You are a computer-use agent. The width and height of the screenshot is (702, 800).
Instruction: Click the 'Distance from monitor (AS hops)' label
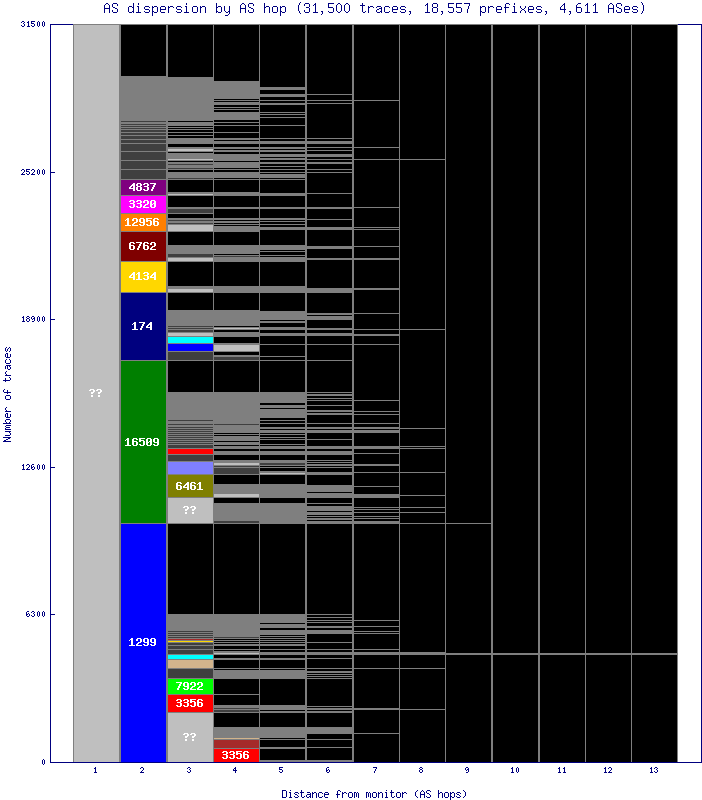(374, 793)
